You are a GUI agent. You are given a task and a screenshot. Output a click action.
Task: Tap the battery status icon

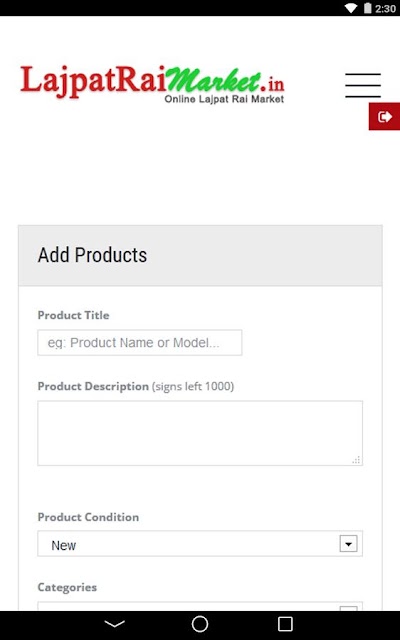(x=368, y=8)
